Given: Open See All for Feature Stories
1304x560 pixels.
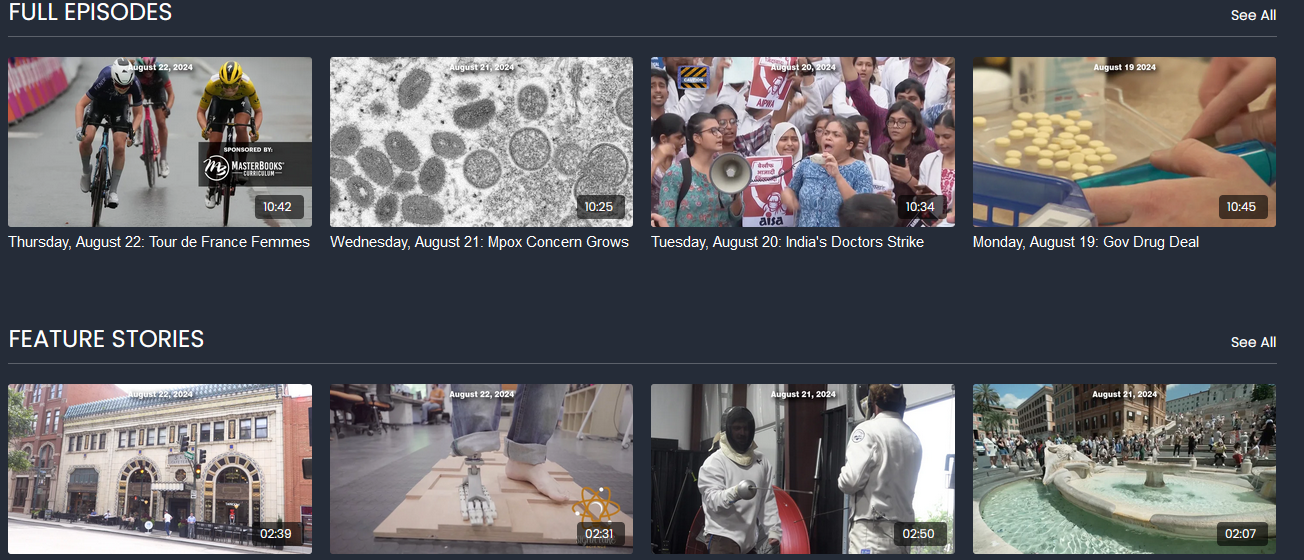Looking at the screenshot, I should [x=1253, y=342].
